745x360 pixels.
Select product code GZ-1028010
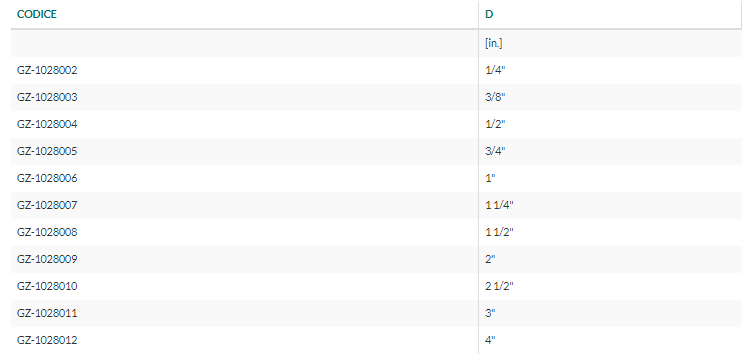(x=47, y=286)
